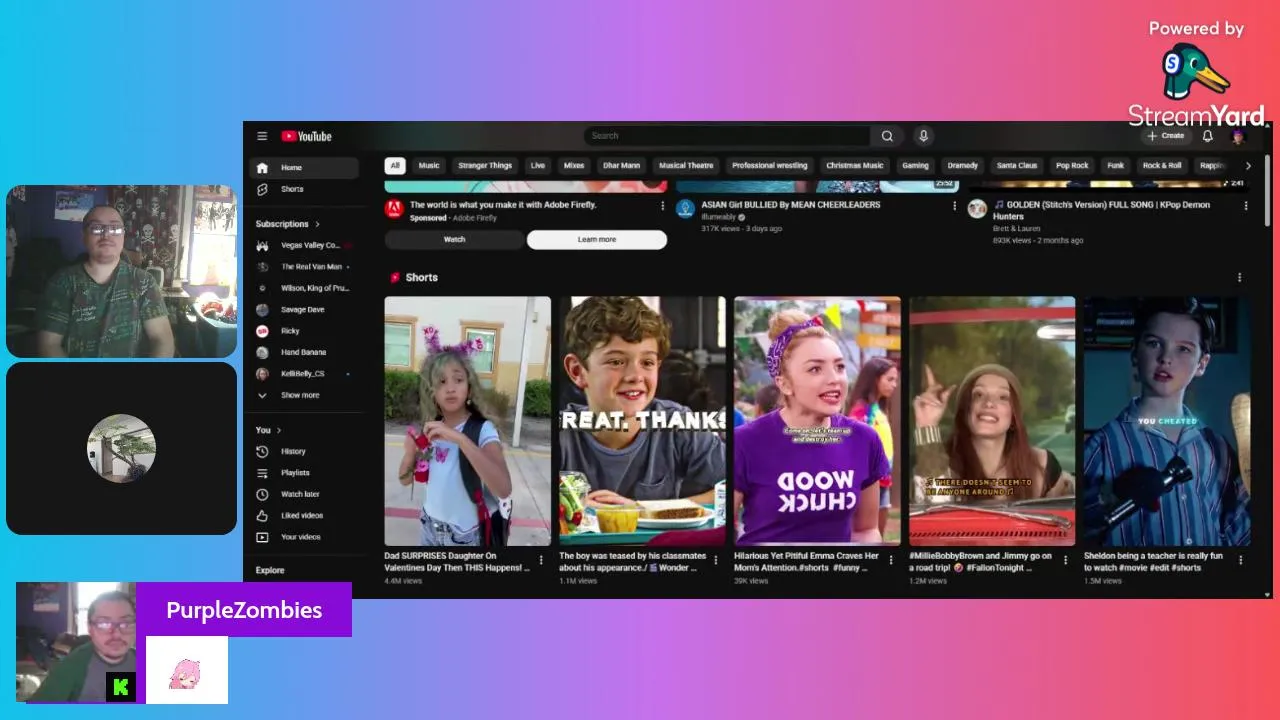Open The Real Van Man channel avatar
Screen dimensions: 1280x720
tap(262, 267)
